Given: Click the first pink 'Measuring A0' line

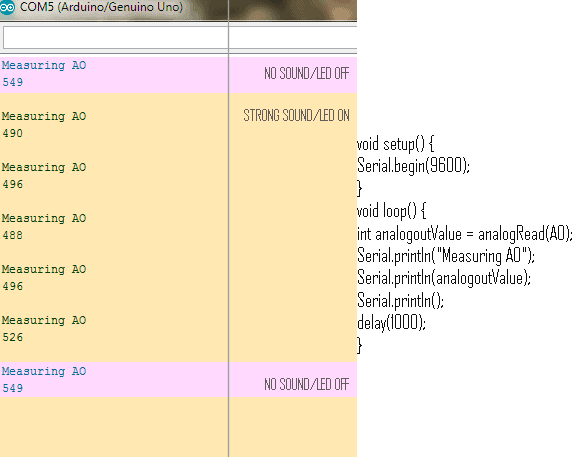Looking at the screenshot, I should click(x=44, y=65).
